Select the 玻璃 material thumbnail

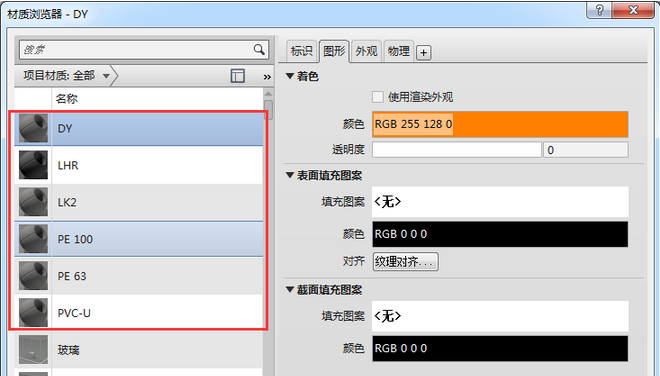pos(33,349)
